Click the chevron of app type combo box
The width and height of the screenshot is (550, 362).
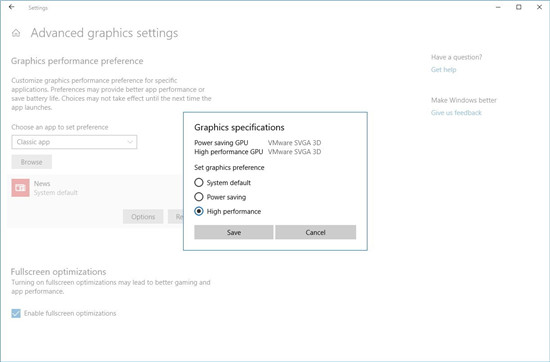pos(130,142)
